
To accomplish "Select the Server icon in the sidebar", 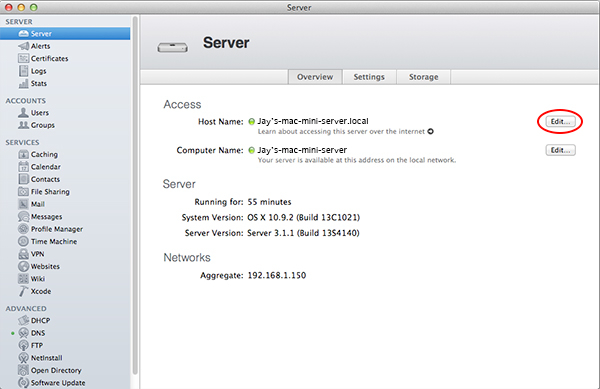I will [x=23, y=34].
